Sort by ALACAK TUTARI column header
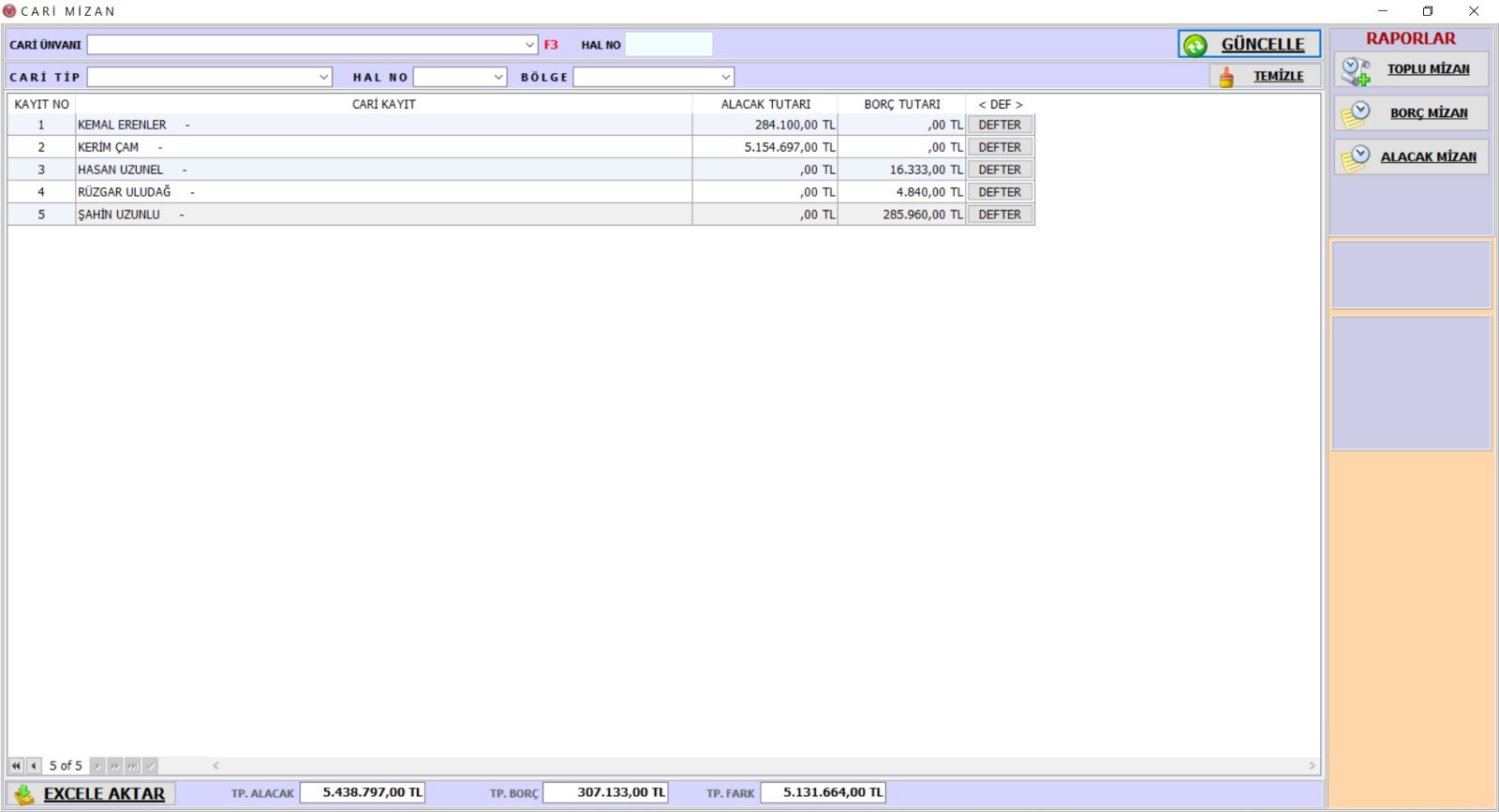Image resolution: width=1499 pixels, height=812 pixels. click(764, 104)
